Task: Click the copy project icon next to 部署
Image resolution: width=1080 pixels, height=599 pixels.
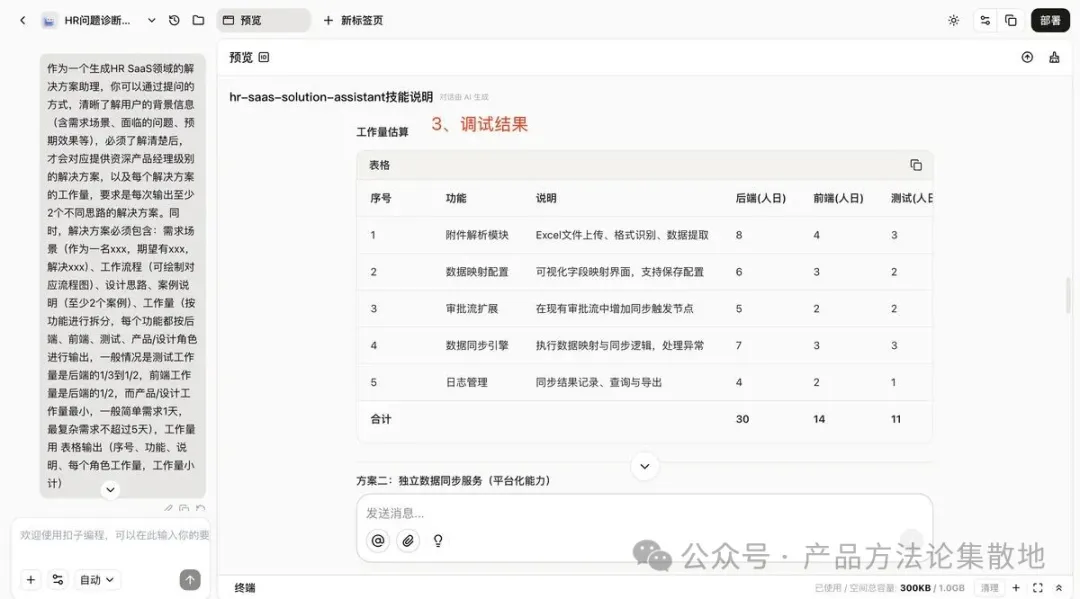Action: [x=1010, y=20]
